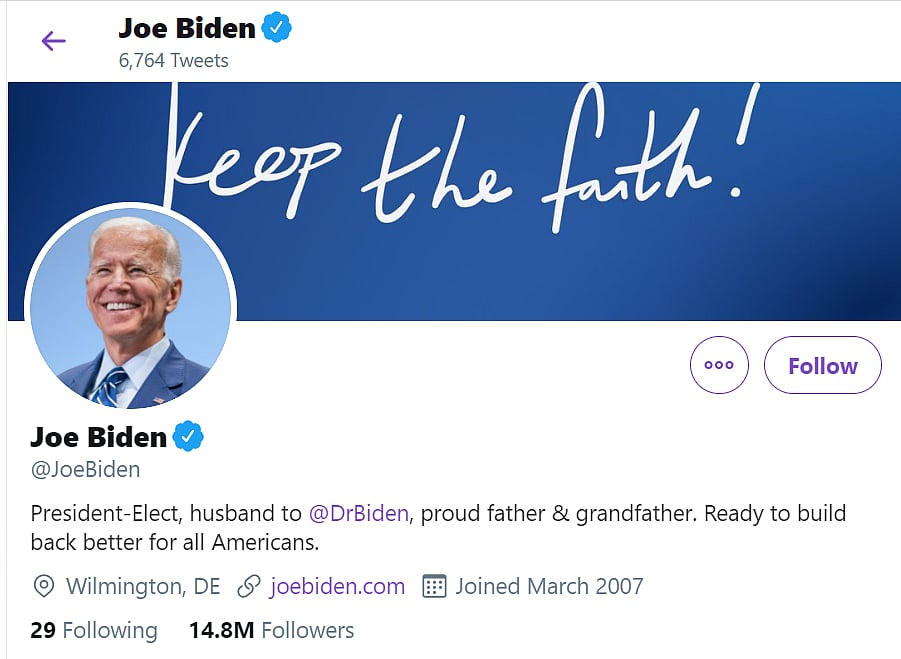The image size is (901, 659).
Task: Click the location pin icon
Action: pos(44,586)
